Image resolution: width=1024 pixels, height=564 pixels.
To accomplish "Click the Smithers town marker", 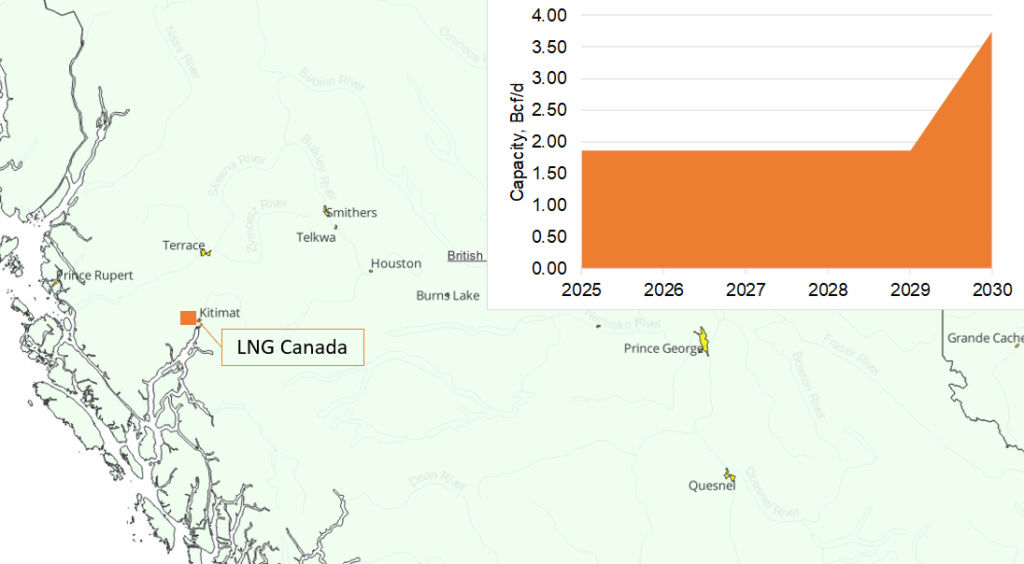I will (x=327, y=211).
